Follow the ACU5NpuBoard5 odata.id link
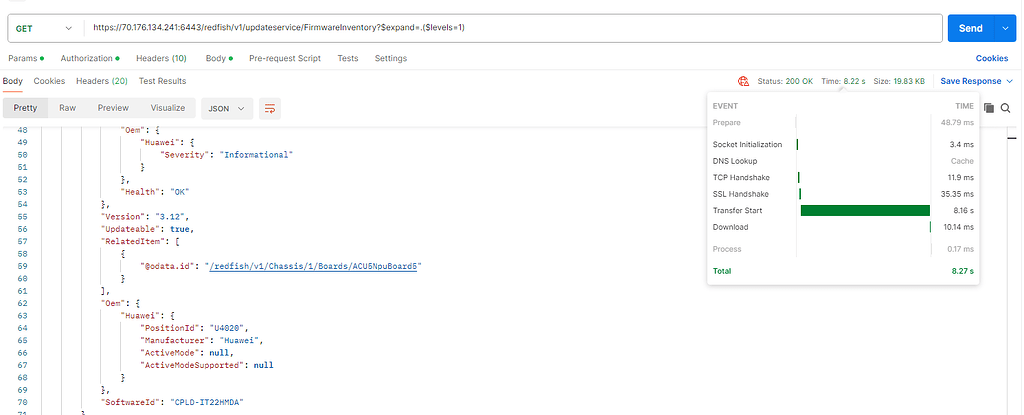Viewport: 1024px width, 415px height. [x=314, y=266]
